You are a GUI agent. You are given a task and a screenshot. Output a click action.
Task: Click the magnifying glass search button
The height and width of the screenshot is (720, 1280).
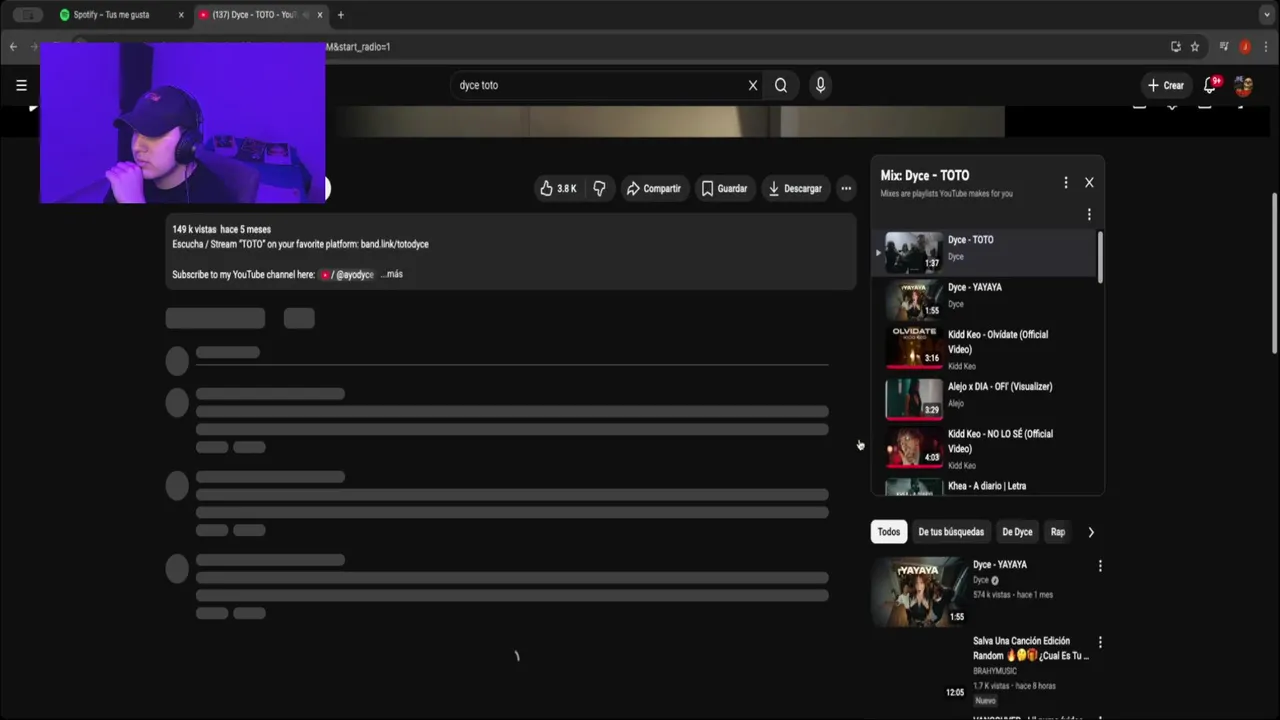(781, 85)
